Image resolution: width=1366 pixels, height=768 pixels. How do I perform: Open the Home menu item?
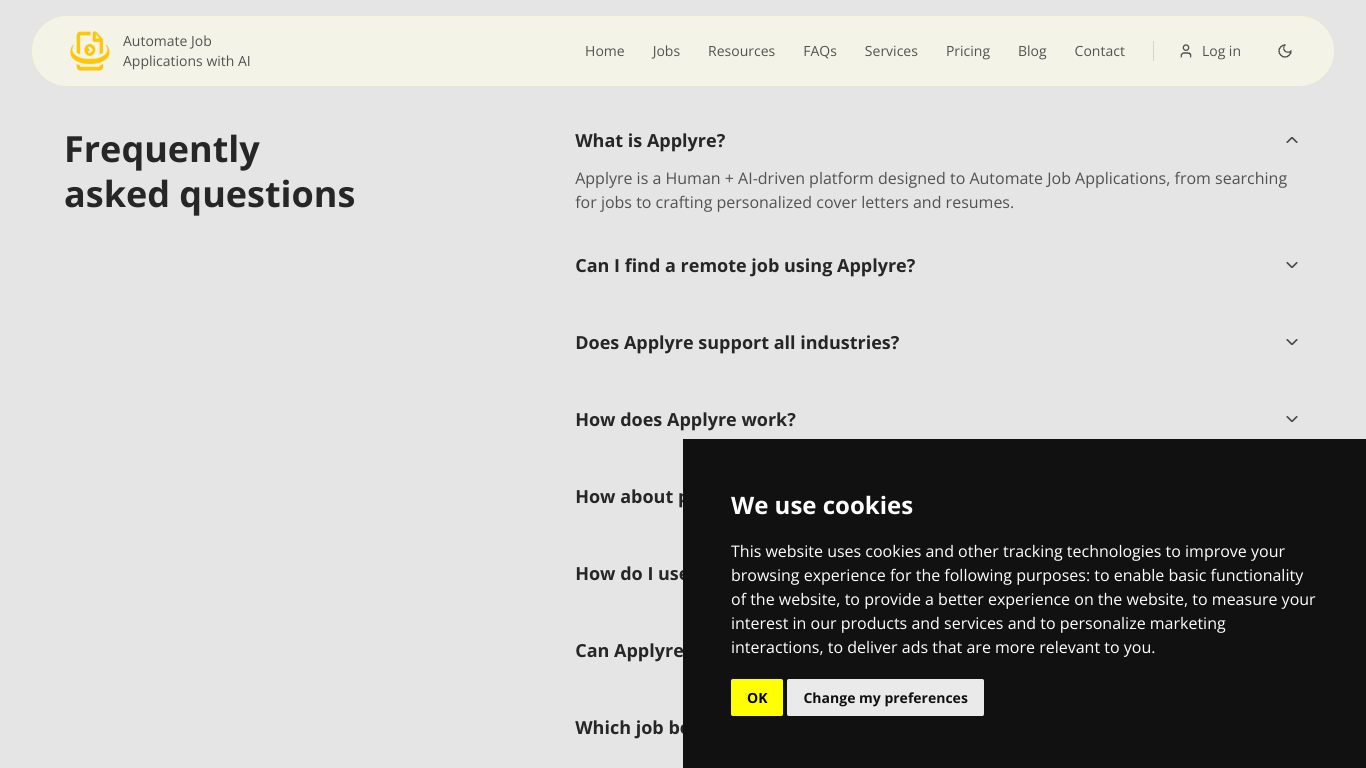(x=605, y=51)
